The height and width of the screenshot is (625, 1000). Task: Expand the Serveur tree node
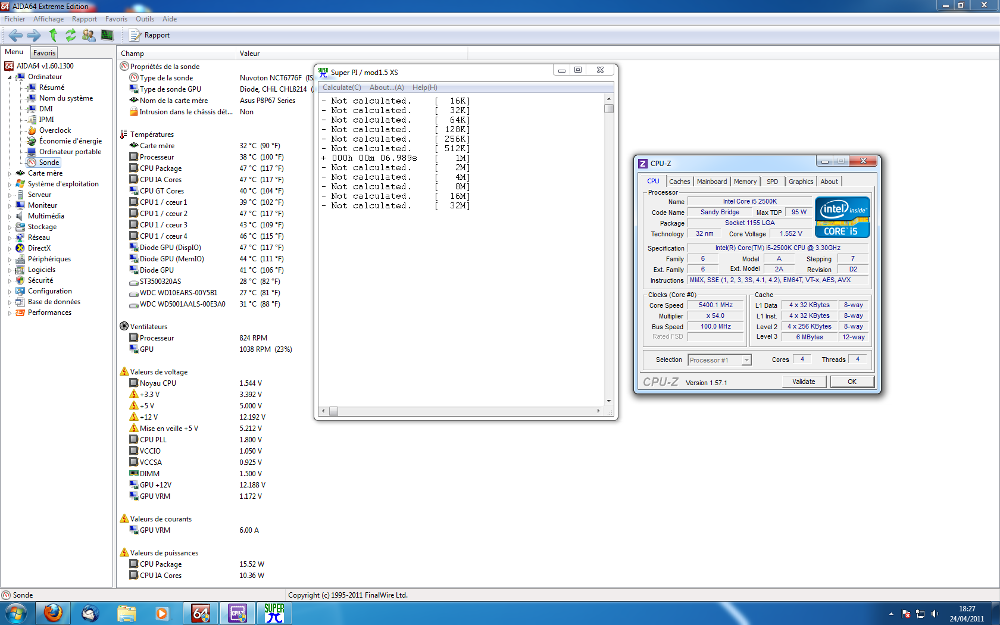[10, 195]
